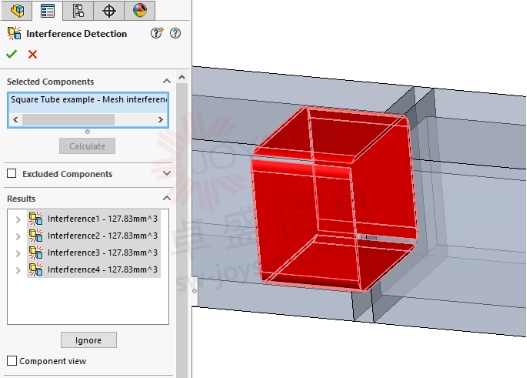This screenshot has height=378, width=527.
Task: Click the detailed help icon with star
Action: [157, 33]
